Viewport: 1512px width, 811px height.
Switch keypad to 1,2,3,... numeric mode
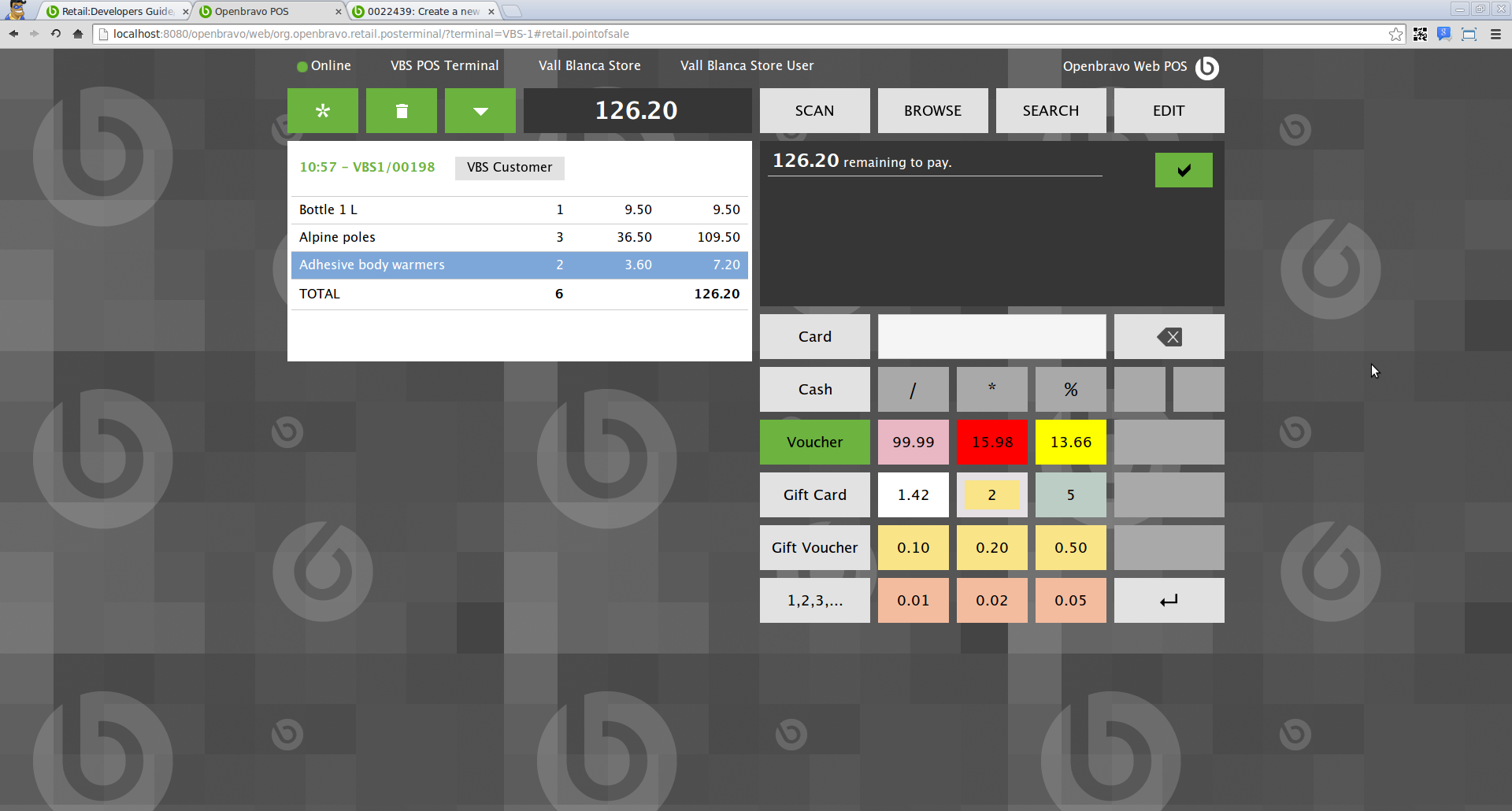pyautogui.click(x=815, y=601)
